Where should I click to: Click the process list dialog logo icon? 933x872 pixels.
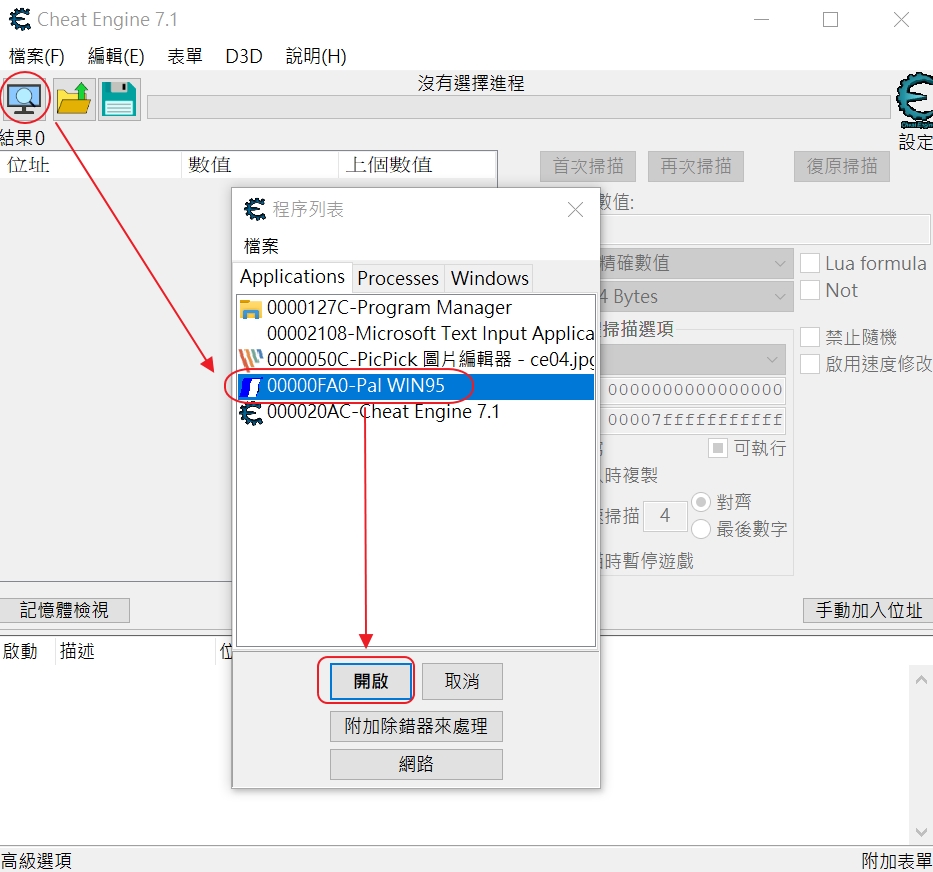pos(255,209)
